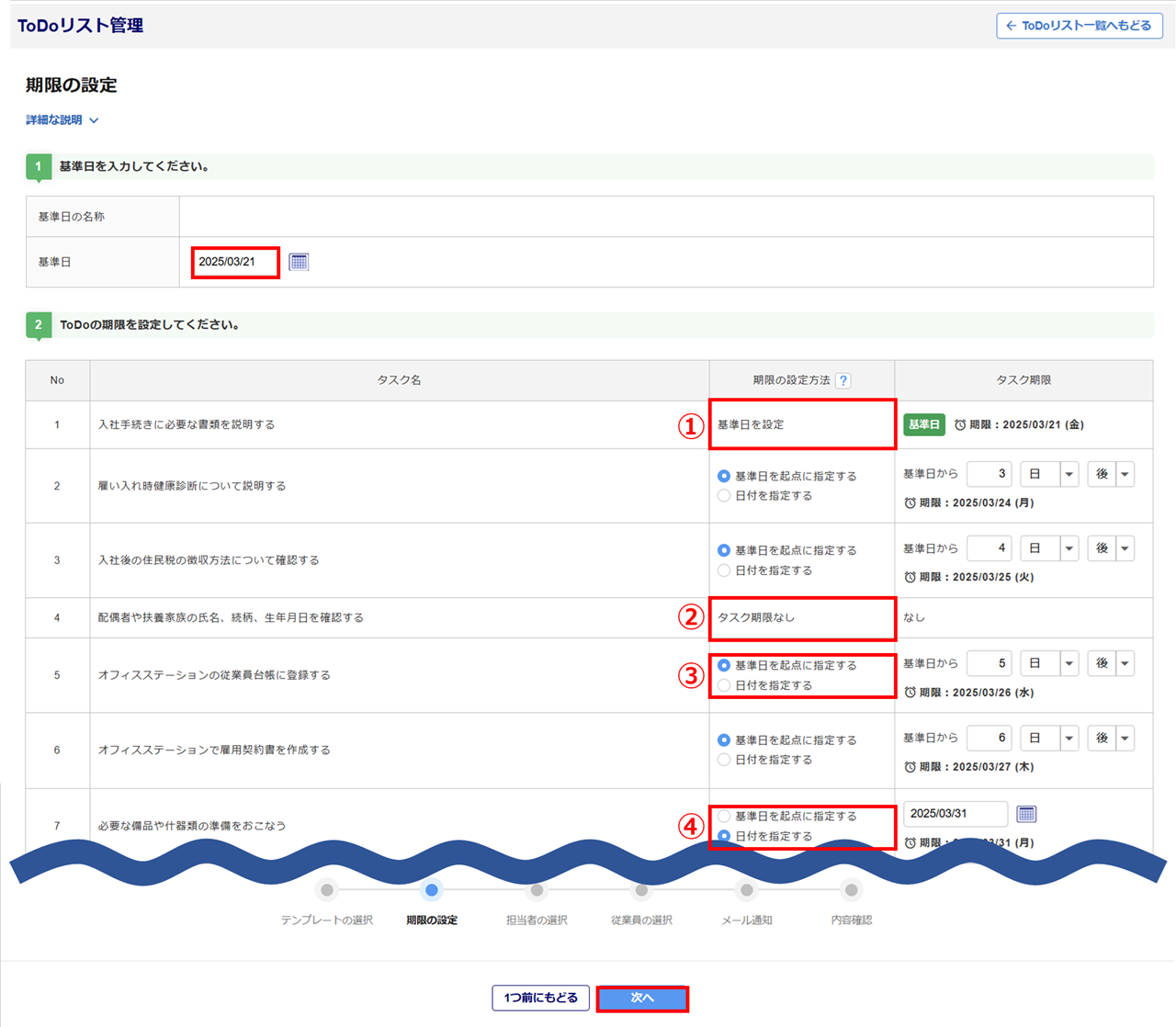
Task: Click the help icon next to 期限の設定方法
Action: (842, 380)
